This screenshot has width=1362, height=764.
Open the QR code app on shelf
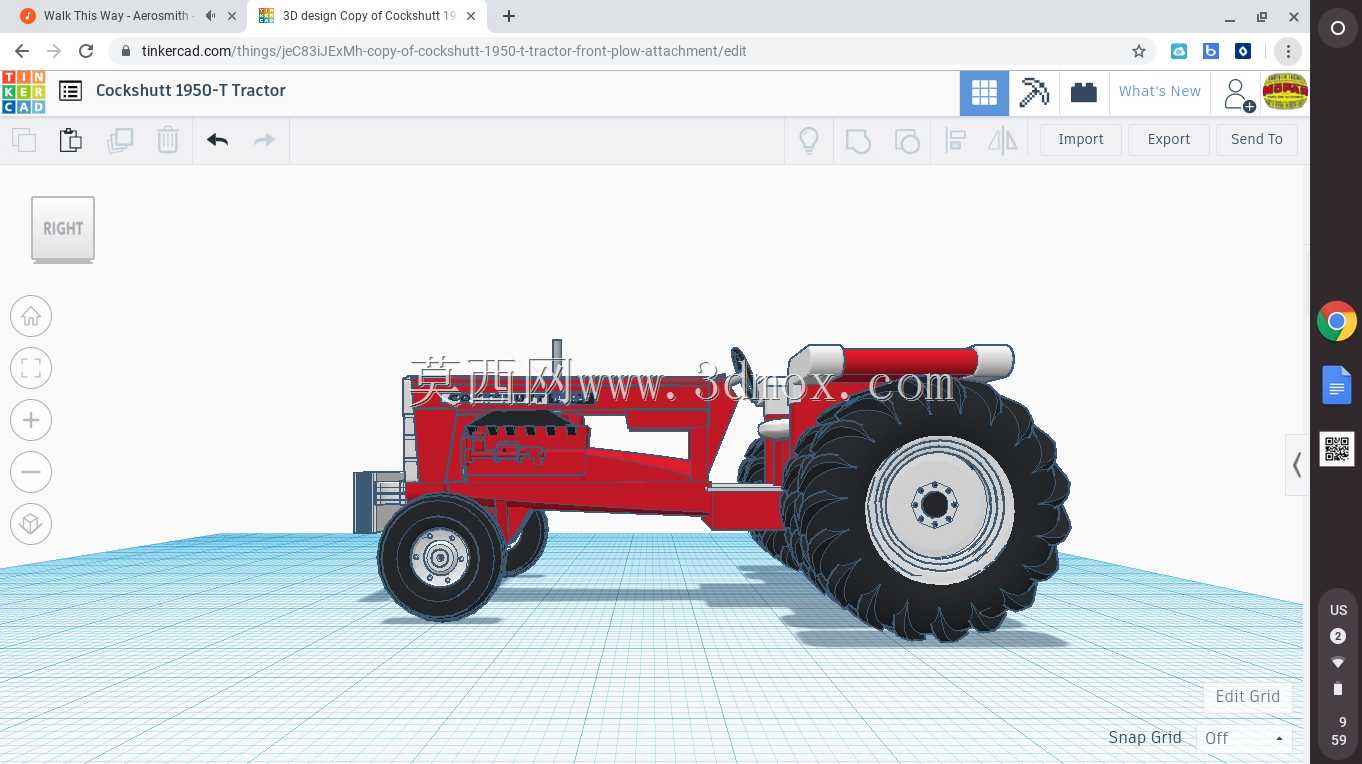(x=1337, y=449)
